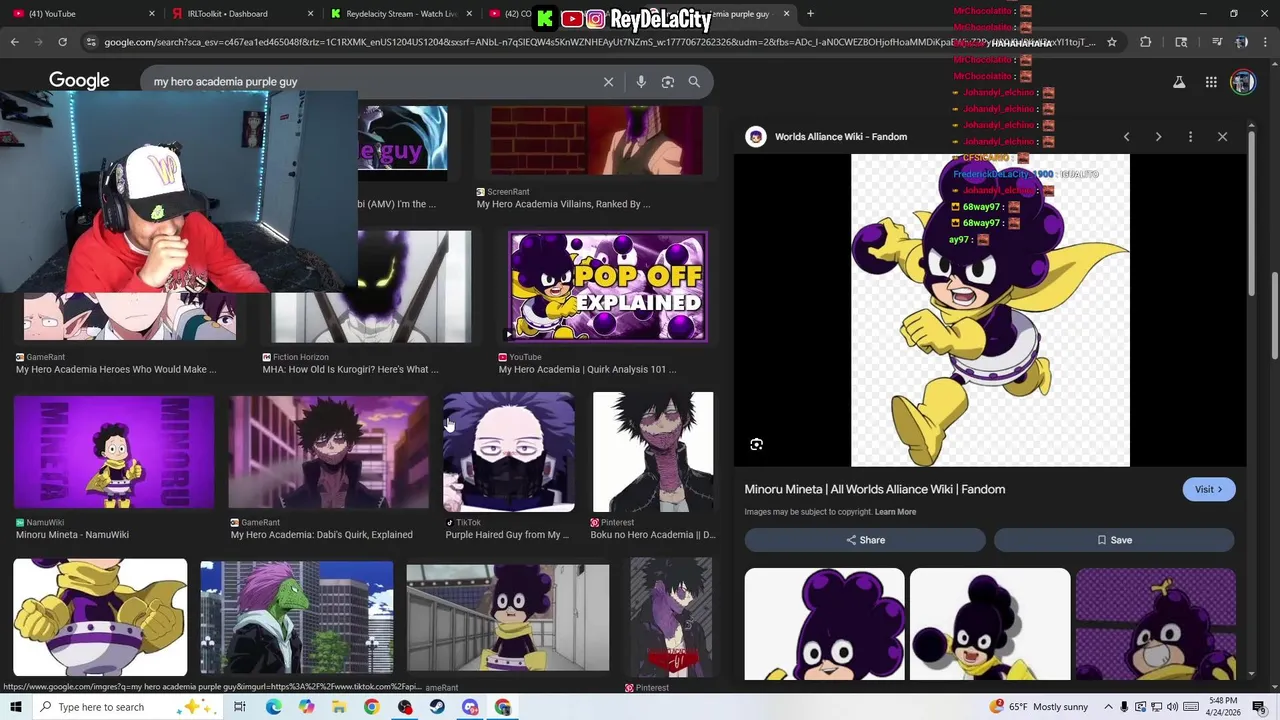Save the previewed Mineta image
This screenshot has height=720, width=1280.
[1114, 540]
